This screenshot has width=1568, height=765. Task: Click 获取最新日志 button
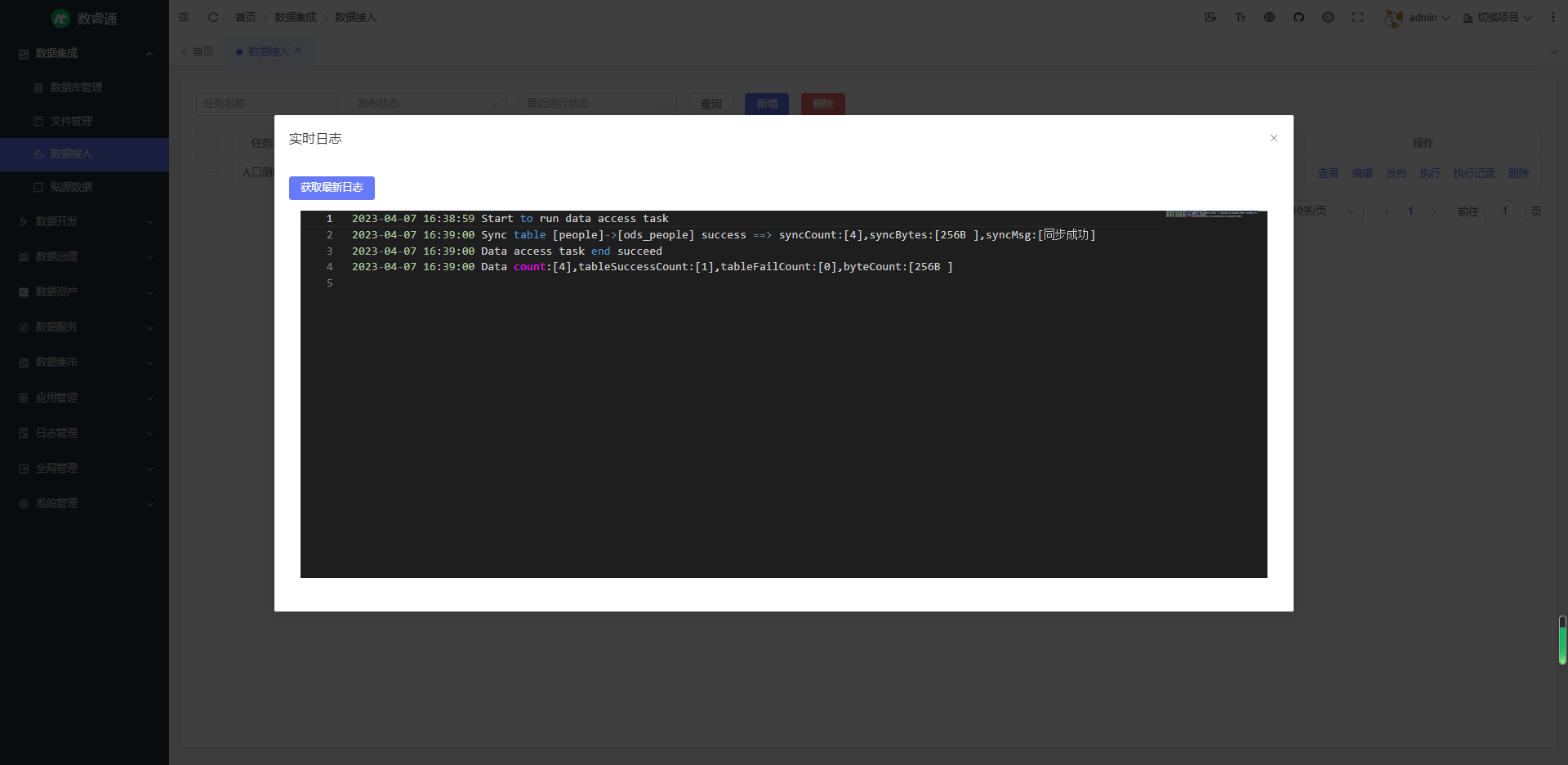point(332,188)
